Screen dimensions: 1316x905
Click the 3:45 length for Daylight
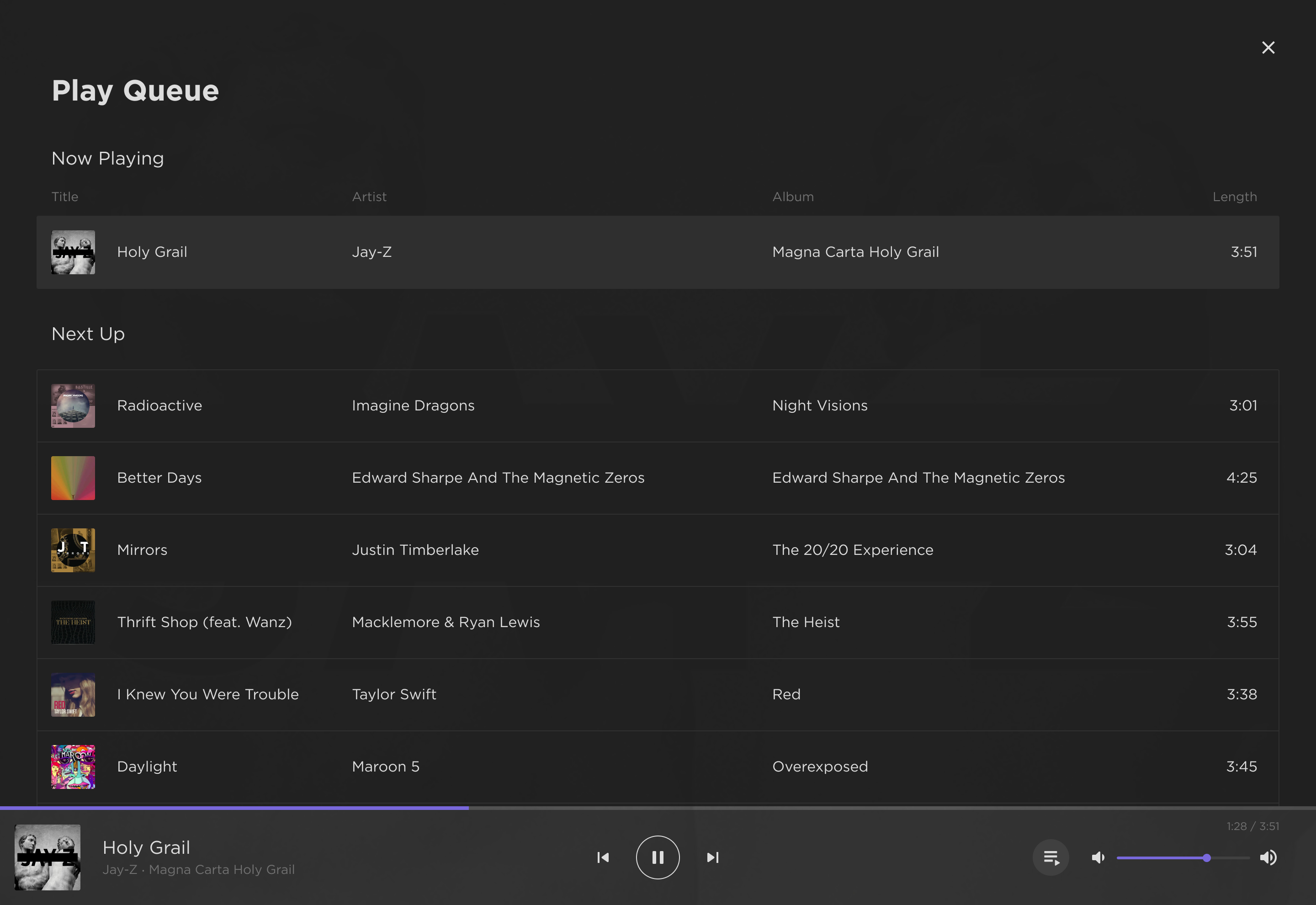(x=1241, y=767)
